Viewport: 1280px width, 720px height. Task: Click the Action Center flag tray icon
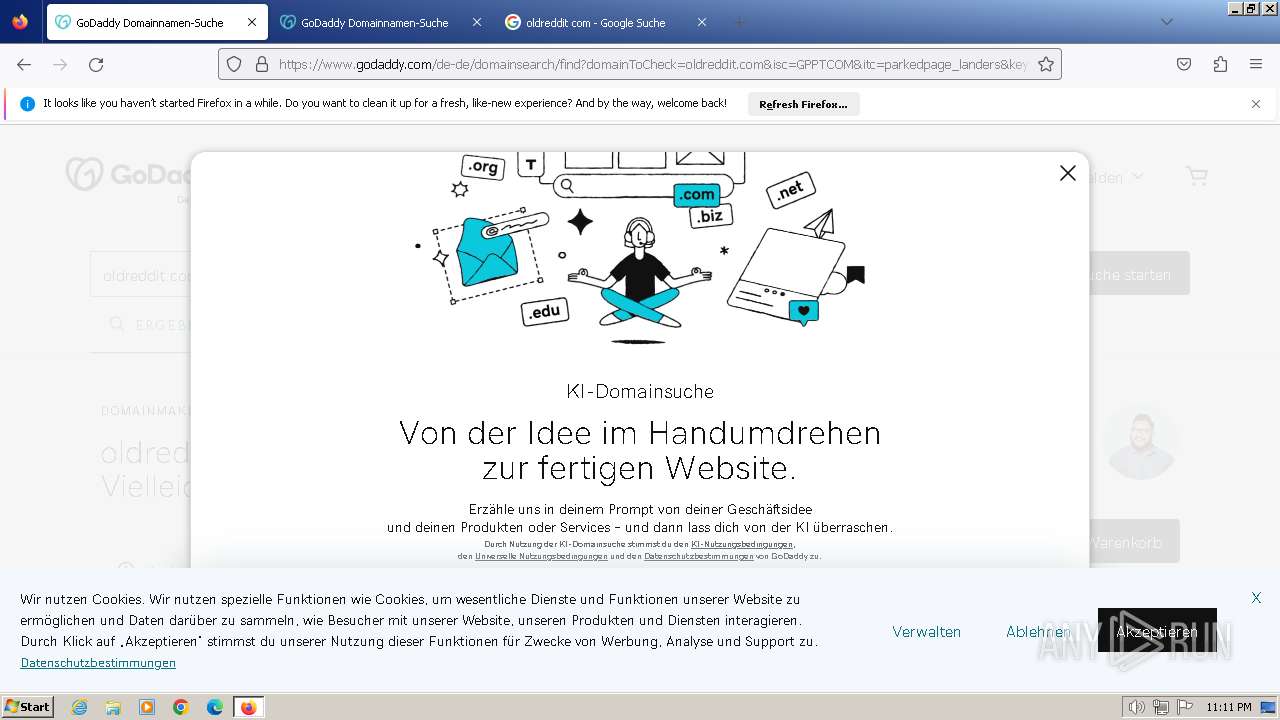click(x=1185, y=707)
